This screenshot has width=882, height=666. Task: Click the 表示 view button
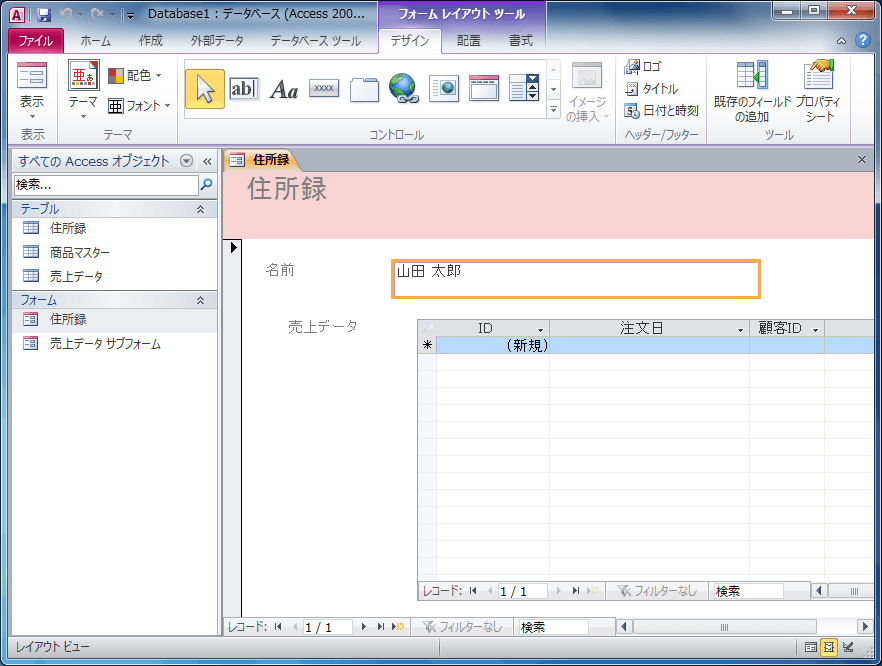coord(32,90)
